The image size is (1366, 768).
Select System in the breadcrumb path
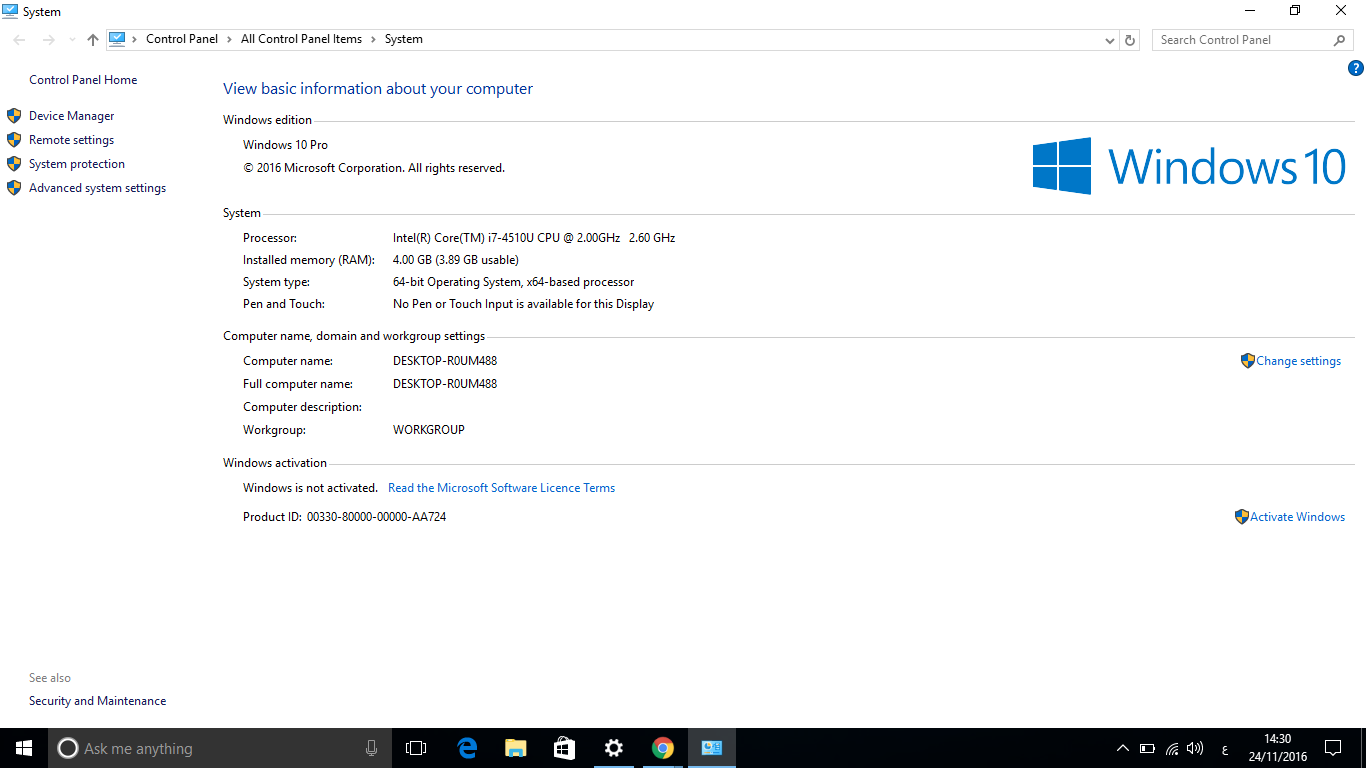coord(403,39)
